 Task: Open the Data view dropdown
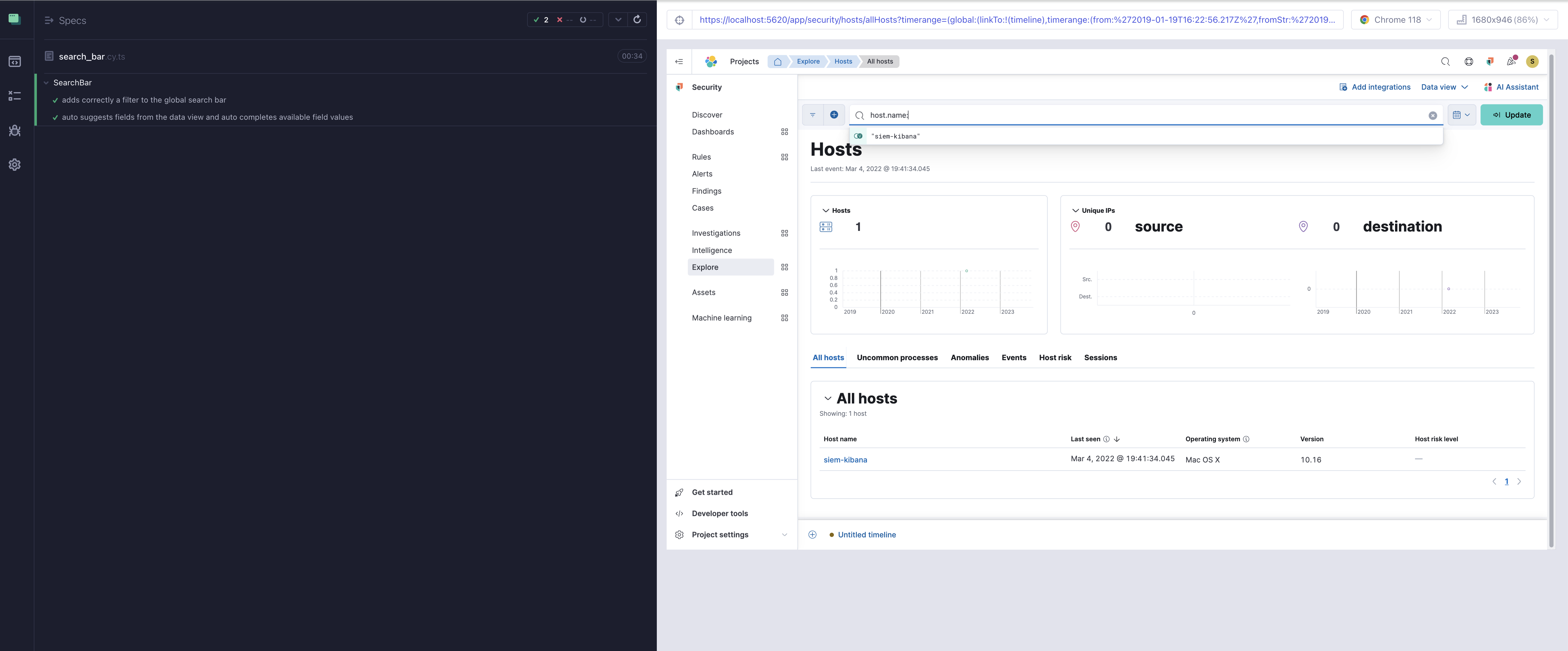(x=1445, y=87)
